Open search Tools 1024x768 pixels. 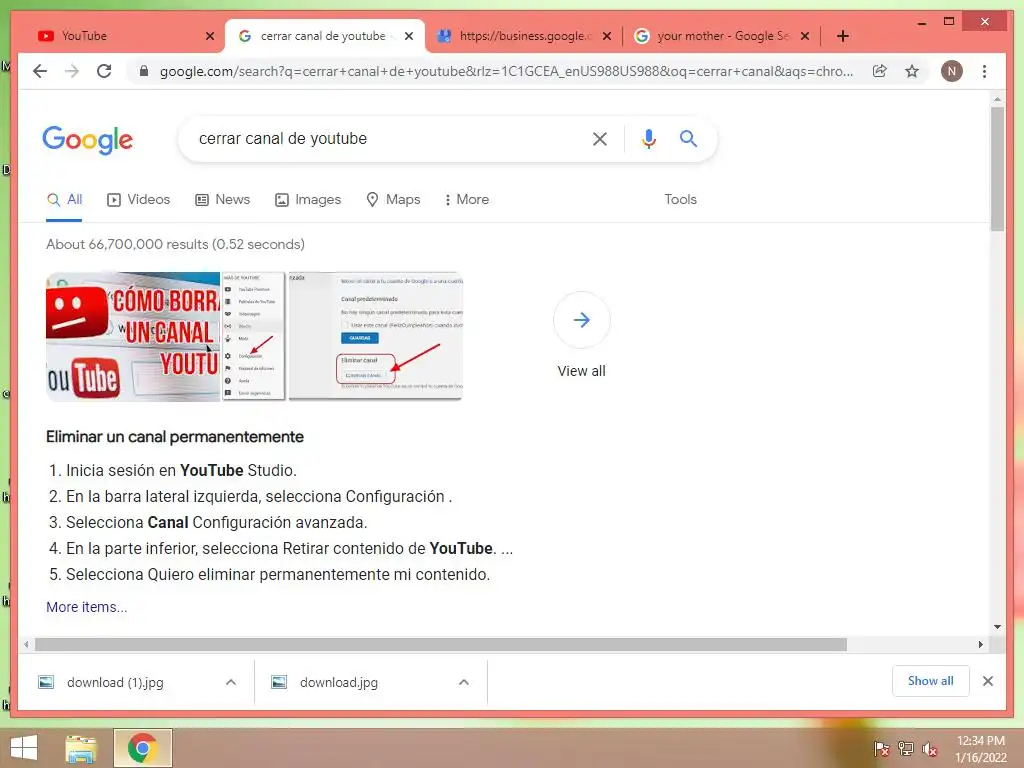680,199
